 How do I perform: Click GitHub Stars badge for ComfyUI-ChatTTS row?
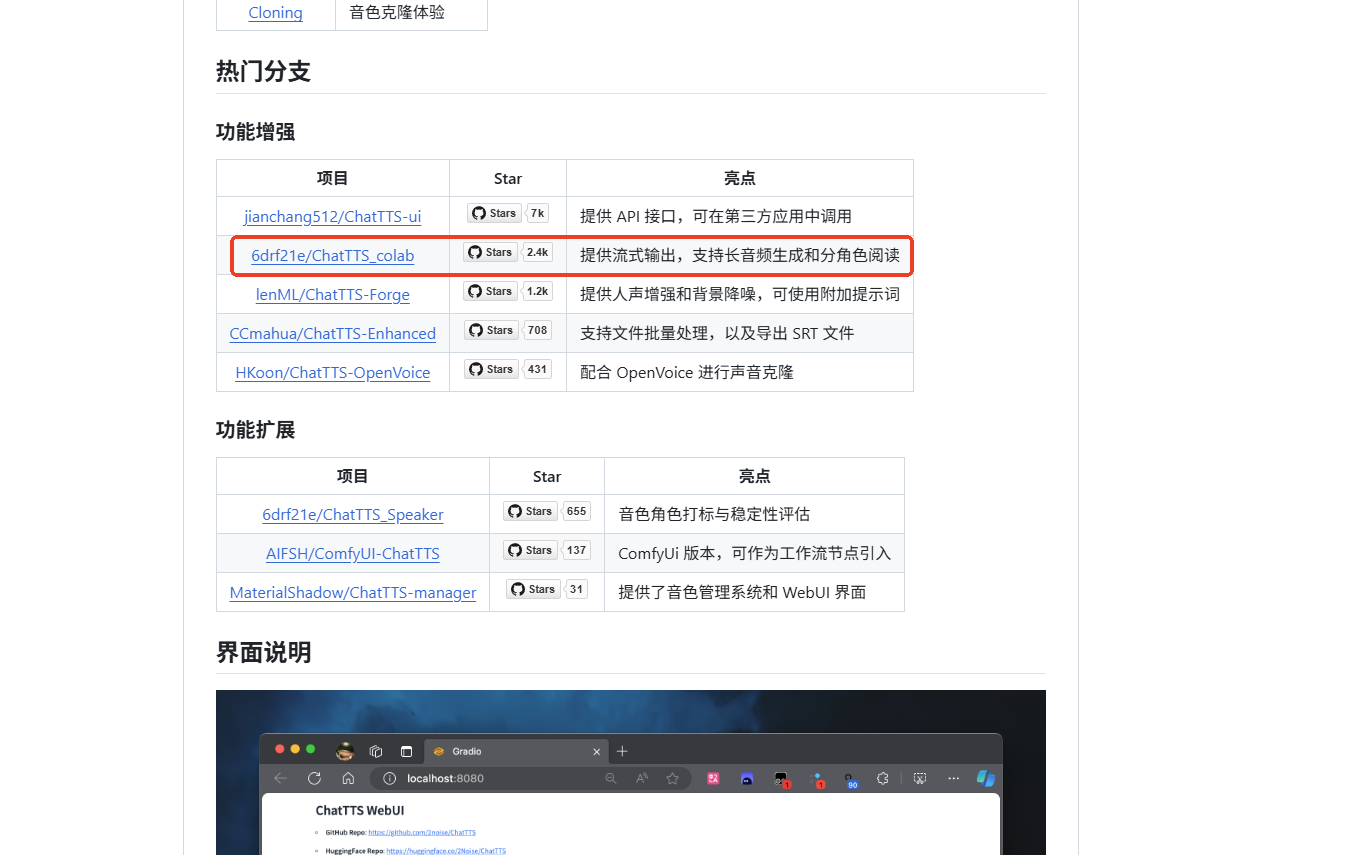530,550
